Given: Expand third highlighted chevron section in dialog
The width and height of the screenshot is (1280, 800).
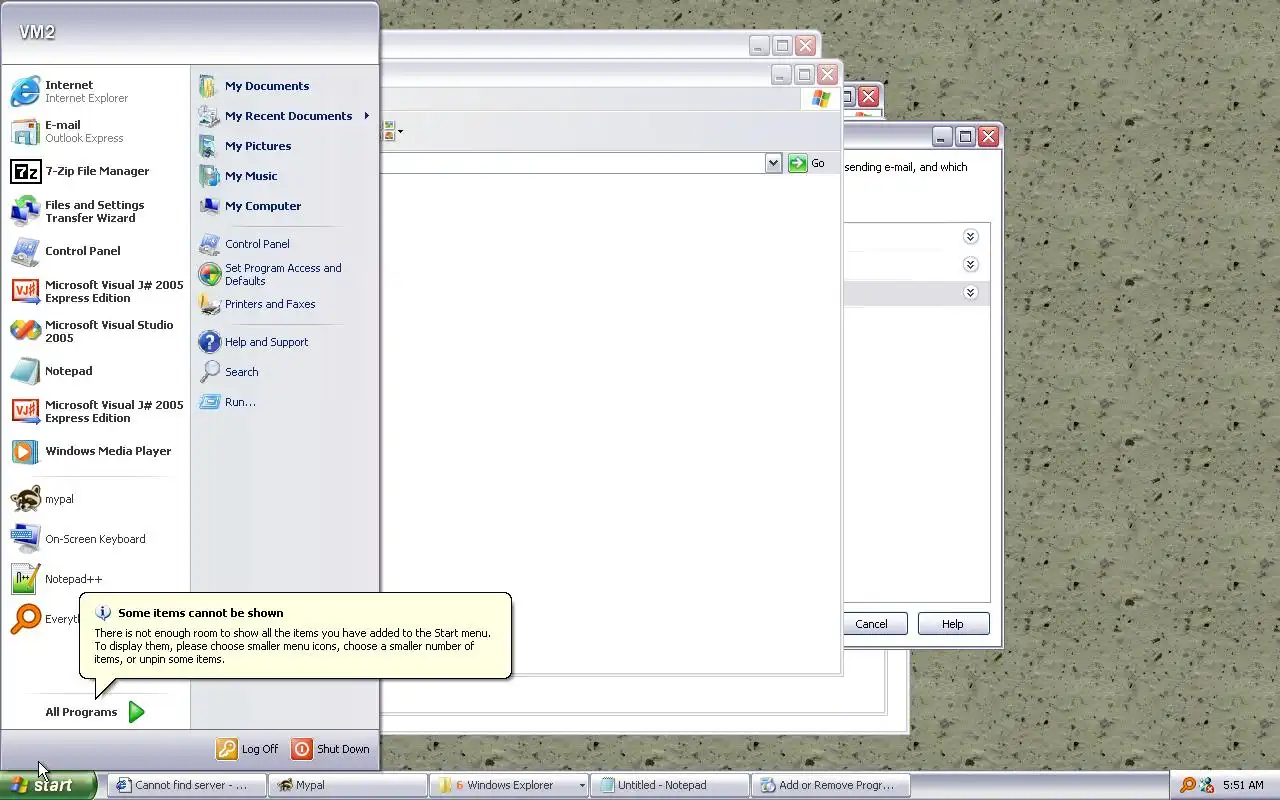Looking at the screenshot, I should (970, 293).
